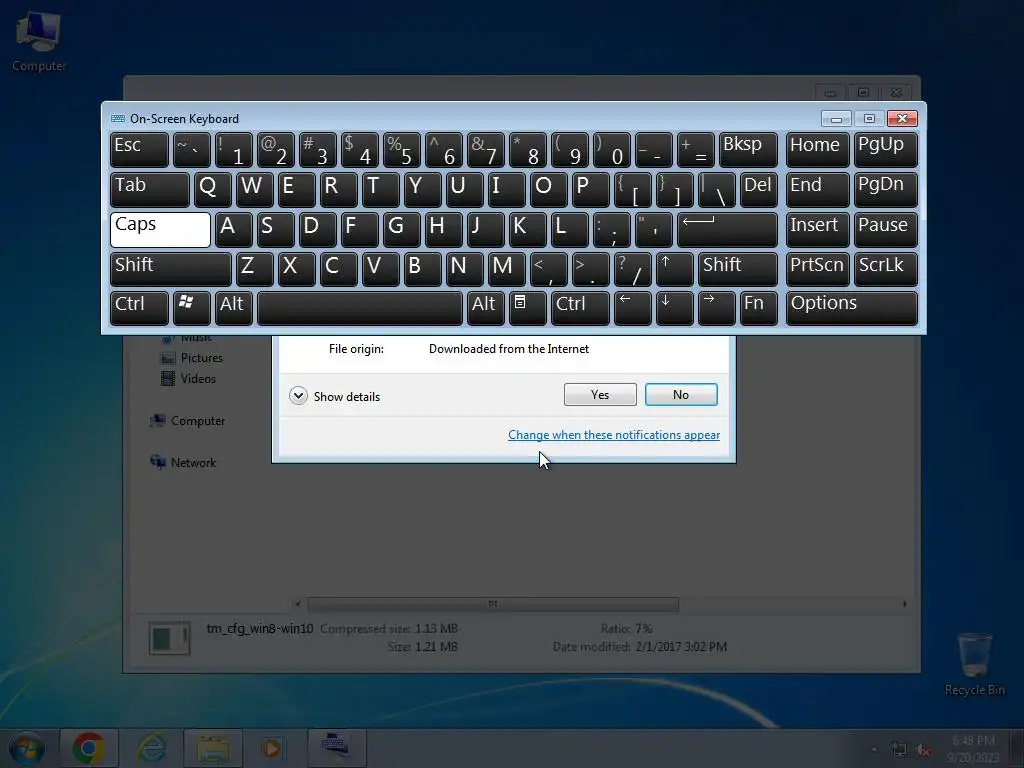The width and height of the screenshot is (1024, 768).
Task: Open Windows Explorer from the taskbar
Action: (213, 748)
